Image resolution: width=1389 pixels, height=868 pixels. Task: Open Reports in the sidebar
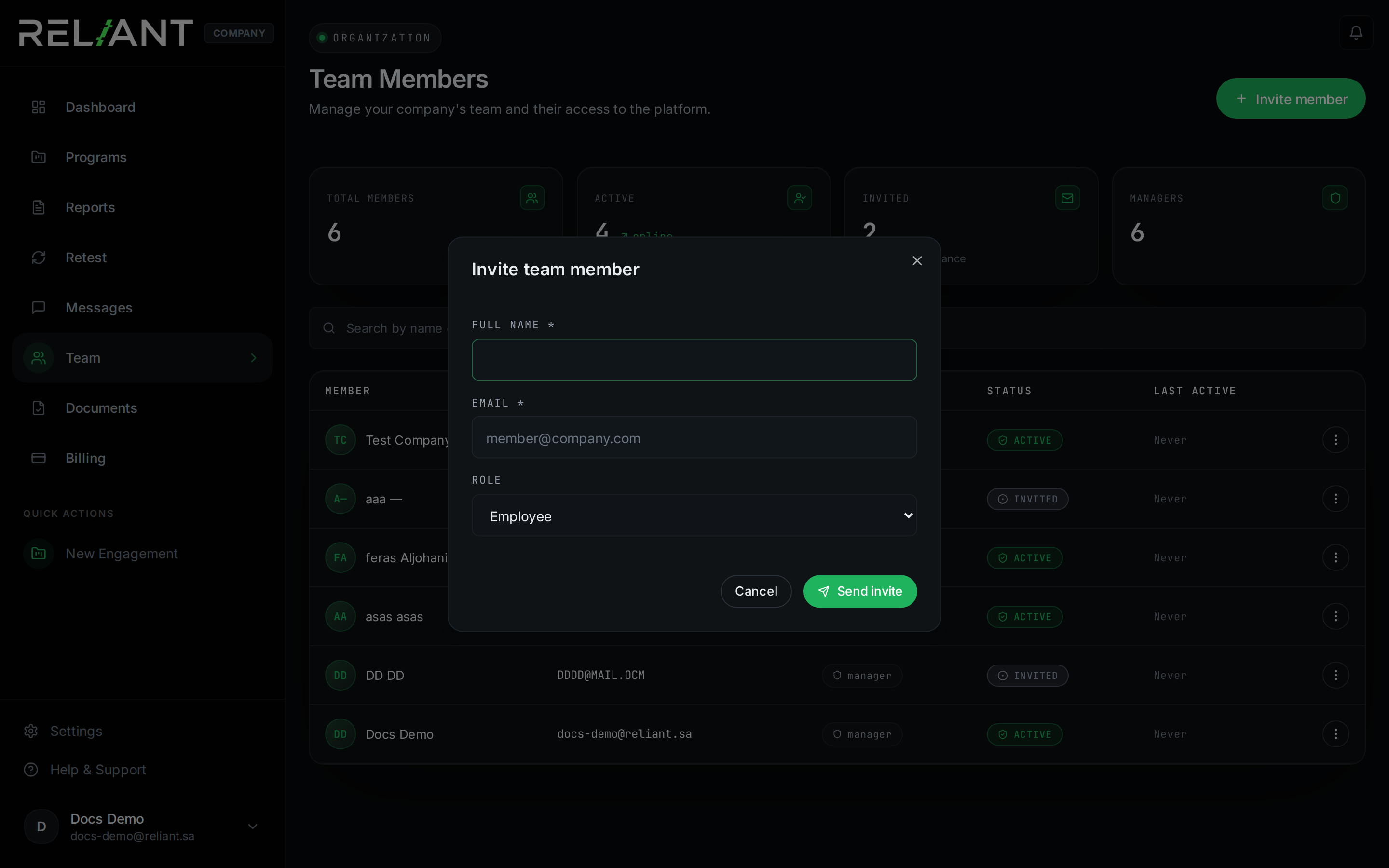142,207
